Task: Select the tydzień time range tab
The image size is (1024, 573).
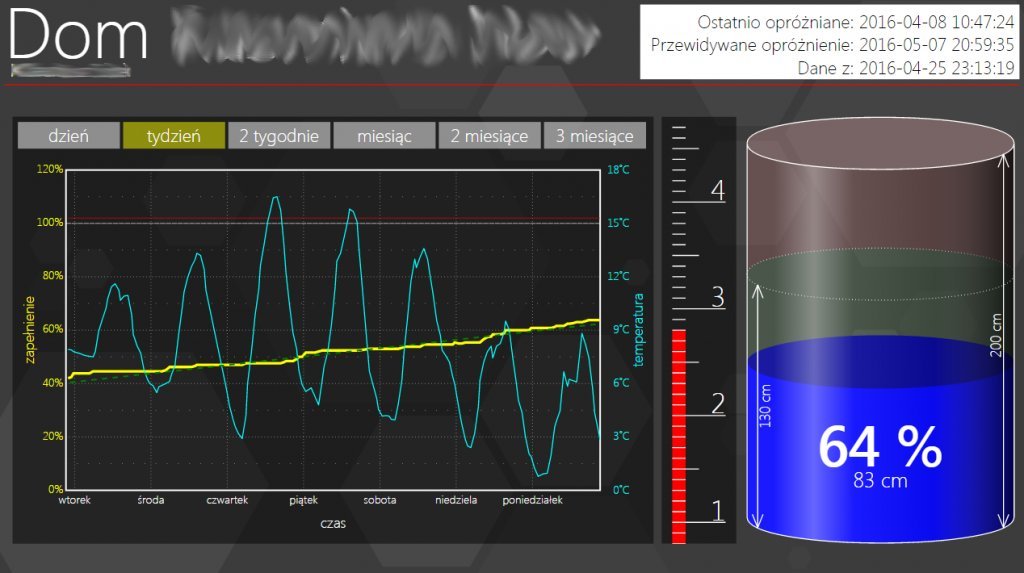Action: [x=174, y=136]
